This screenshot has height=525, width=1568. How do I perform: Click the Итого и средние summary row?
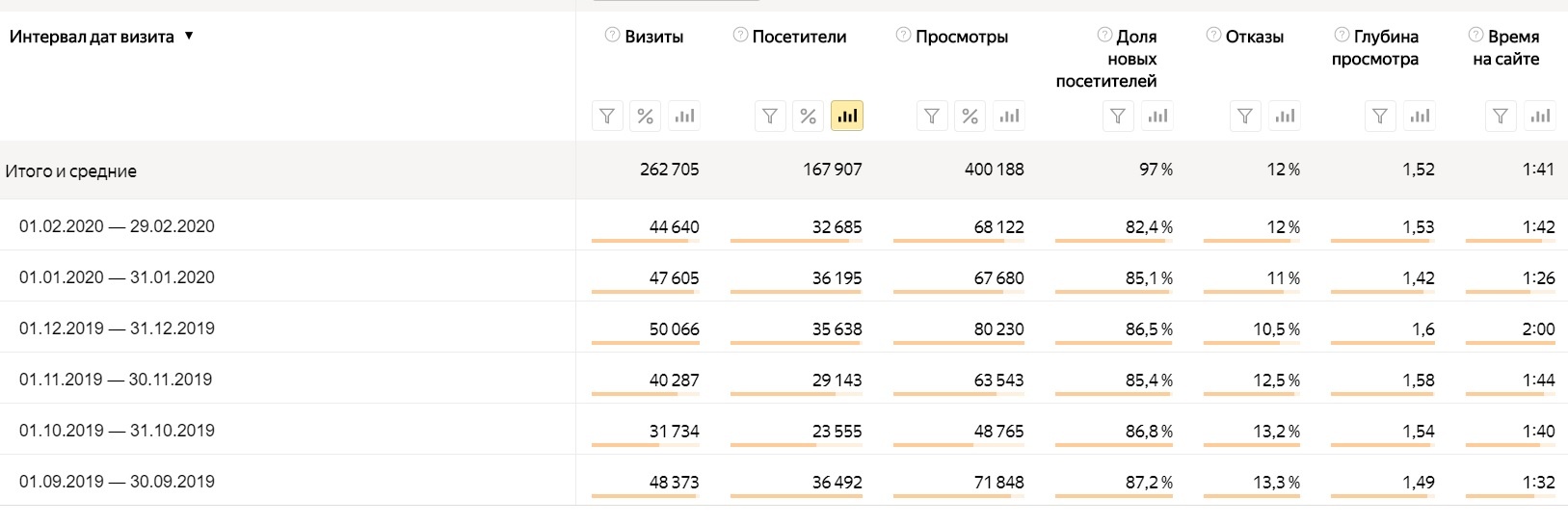pyautogui.click(x=71, y=171)
